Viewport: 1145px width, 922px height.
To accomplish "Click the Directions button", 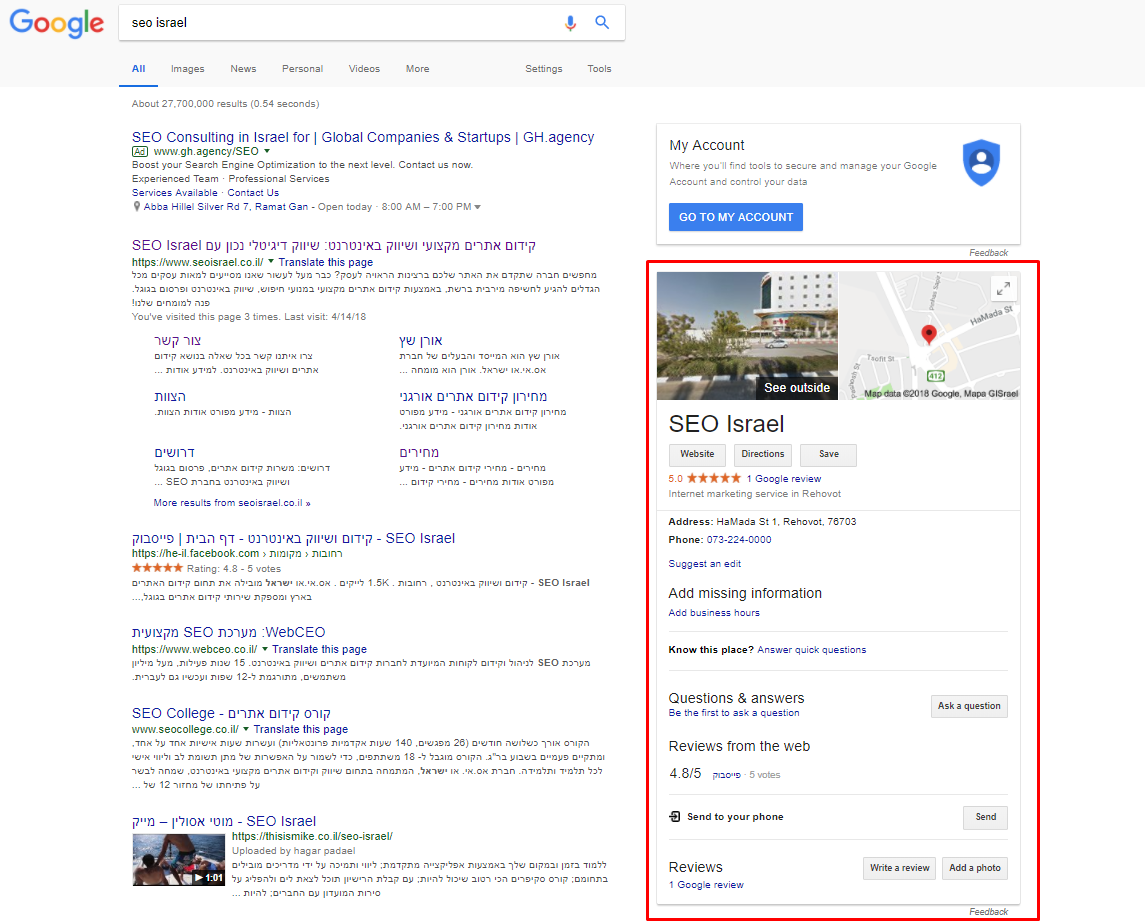I will [x=763, y=454].
